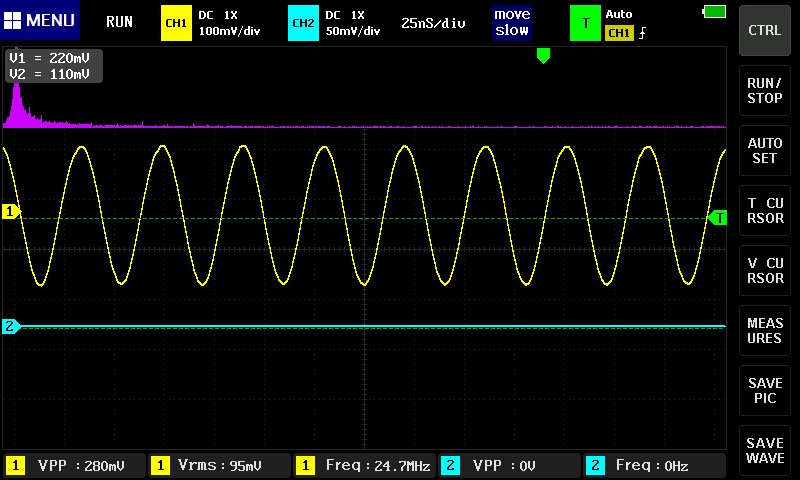800x480 pixels.
Task: Click the CTRL button
Action: (x=765, y=30)
